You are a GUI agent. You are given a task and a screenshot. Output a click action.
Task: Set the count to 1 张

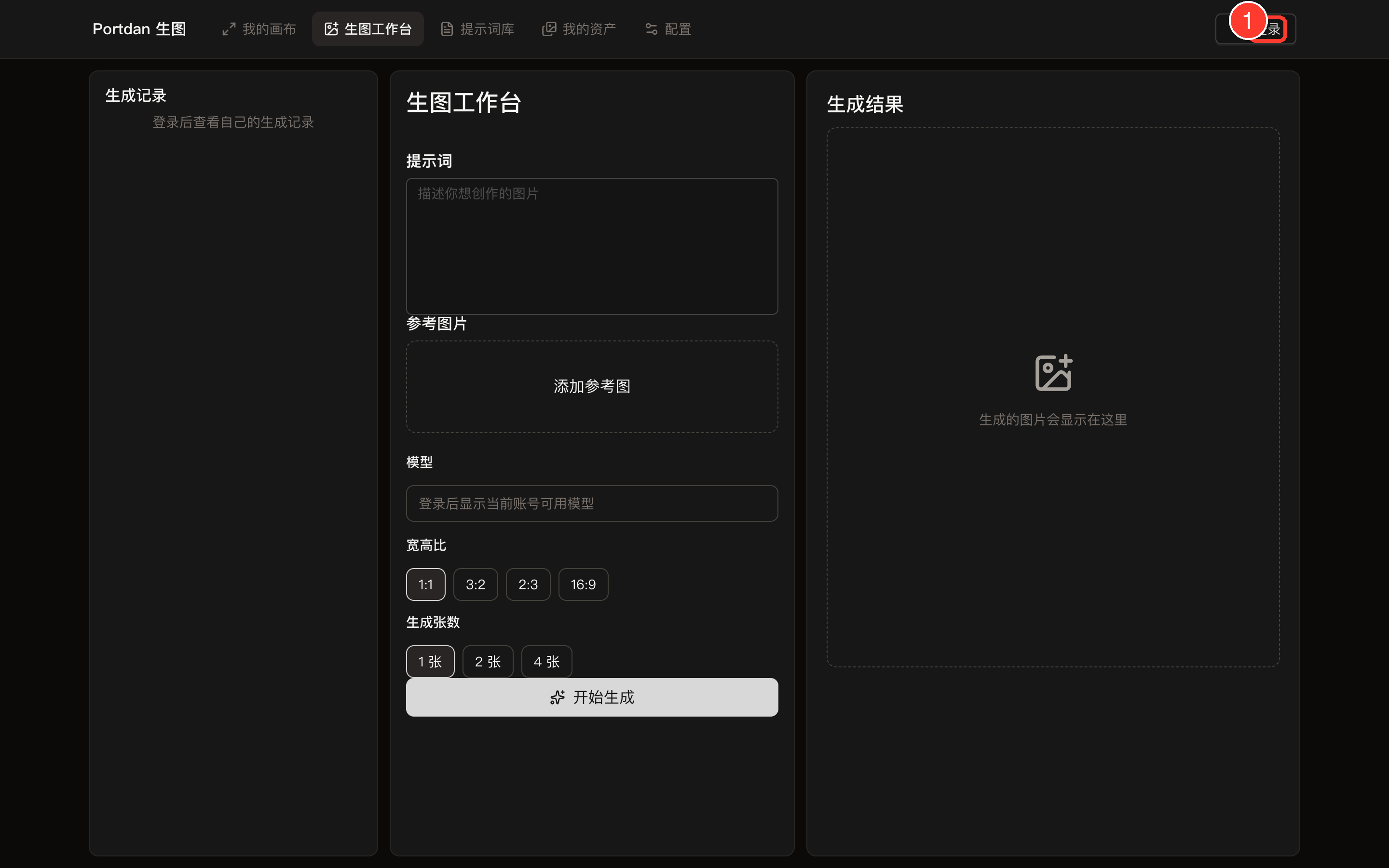click(x=430, y=661)
